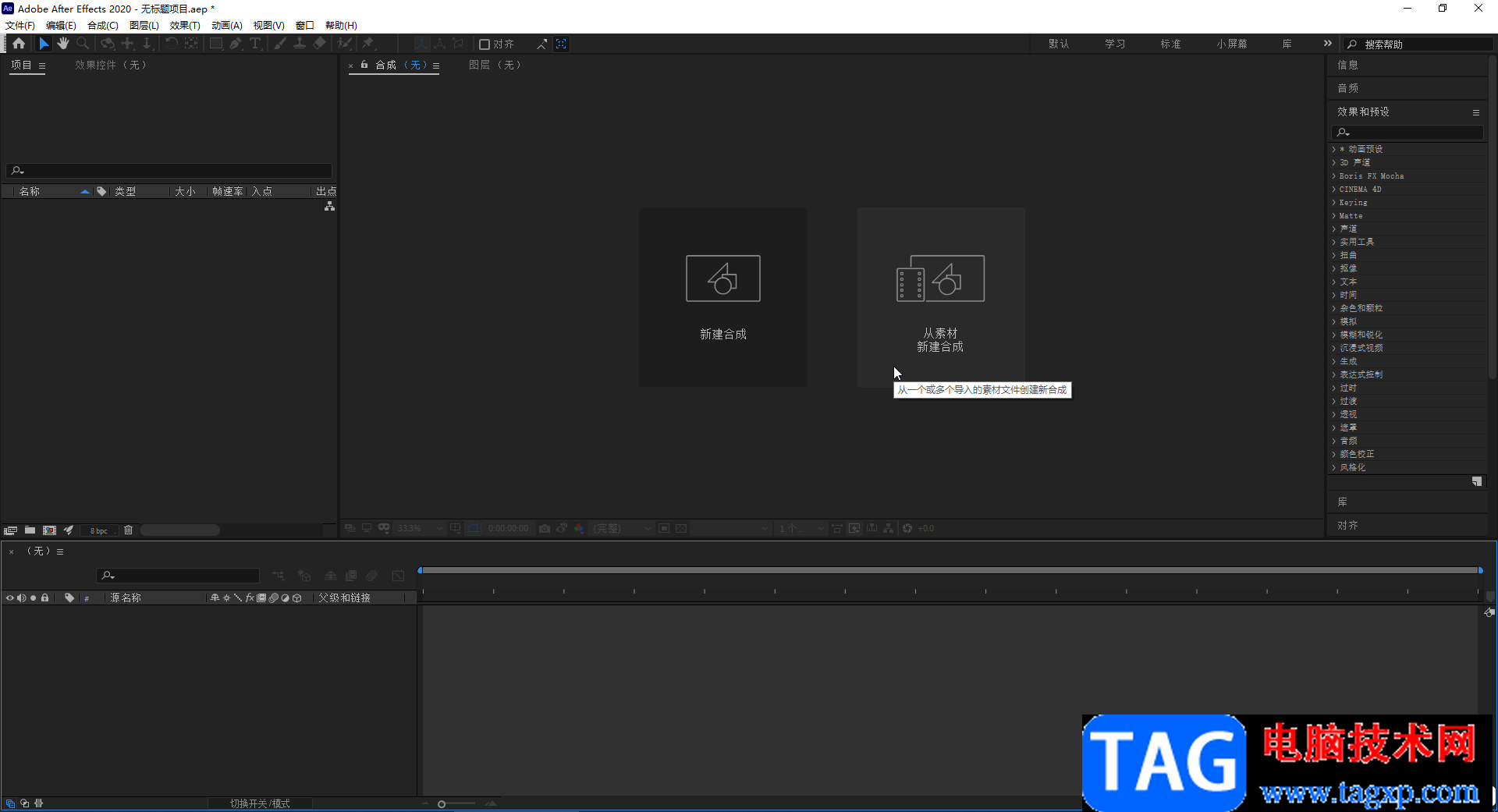
Task: Select the Pen tool
Action: pos(236,44)
